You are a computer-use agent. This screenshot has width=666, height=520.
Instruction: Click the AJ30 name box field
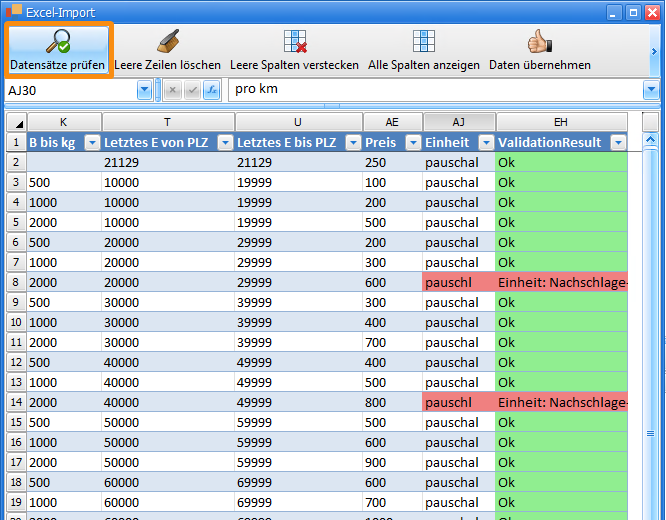(x=71, y=90)
